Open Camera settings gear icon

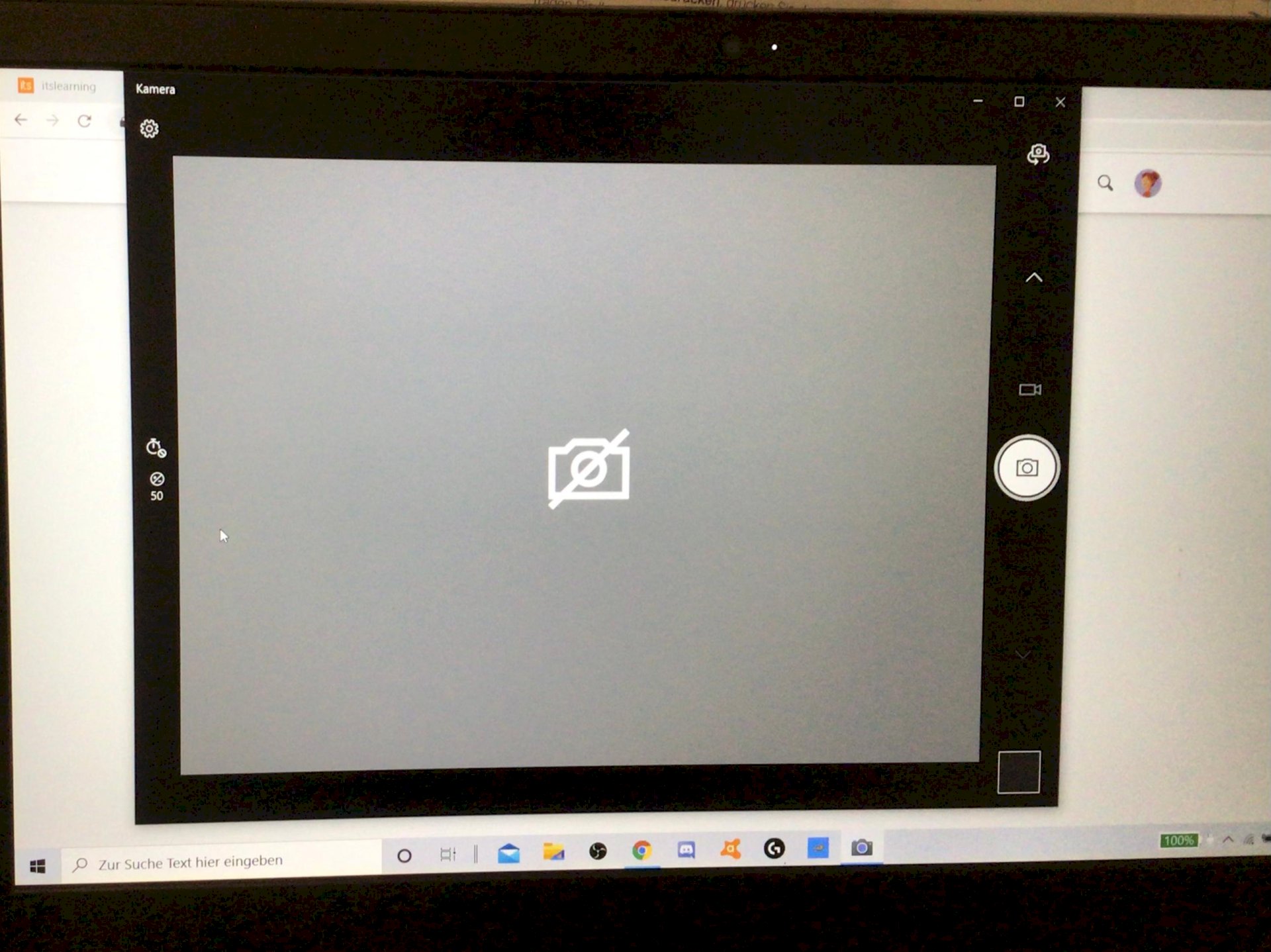pos(149,128)
